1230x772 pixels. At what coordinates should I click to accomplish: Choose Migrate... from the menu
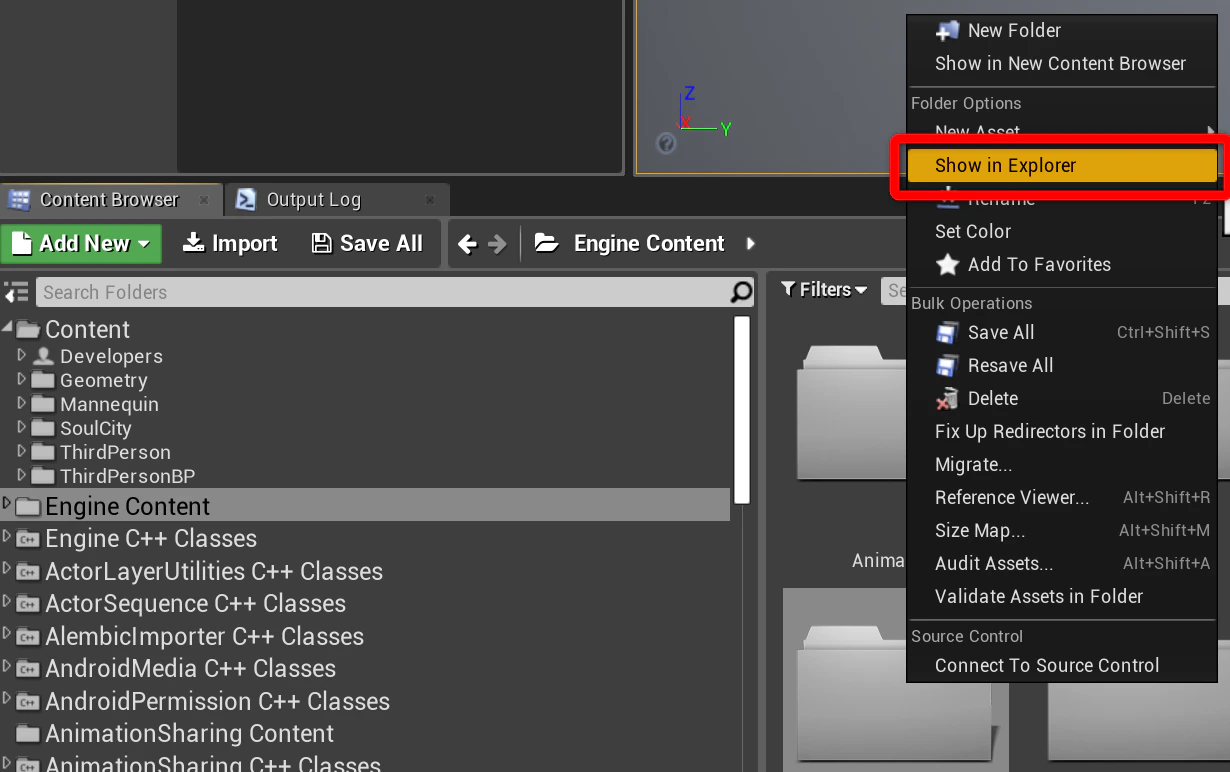973,464
